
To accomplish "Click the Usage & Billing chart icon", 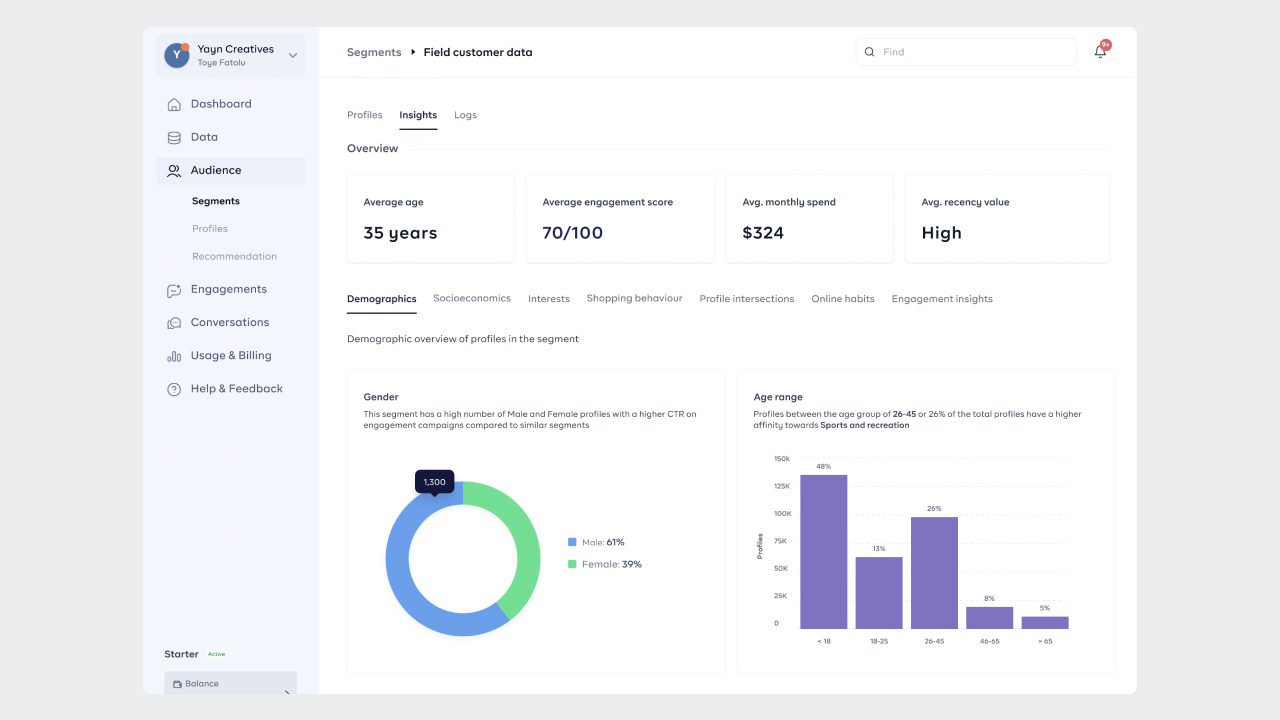I will pos(174,356).
